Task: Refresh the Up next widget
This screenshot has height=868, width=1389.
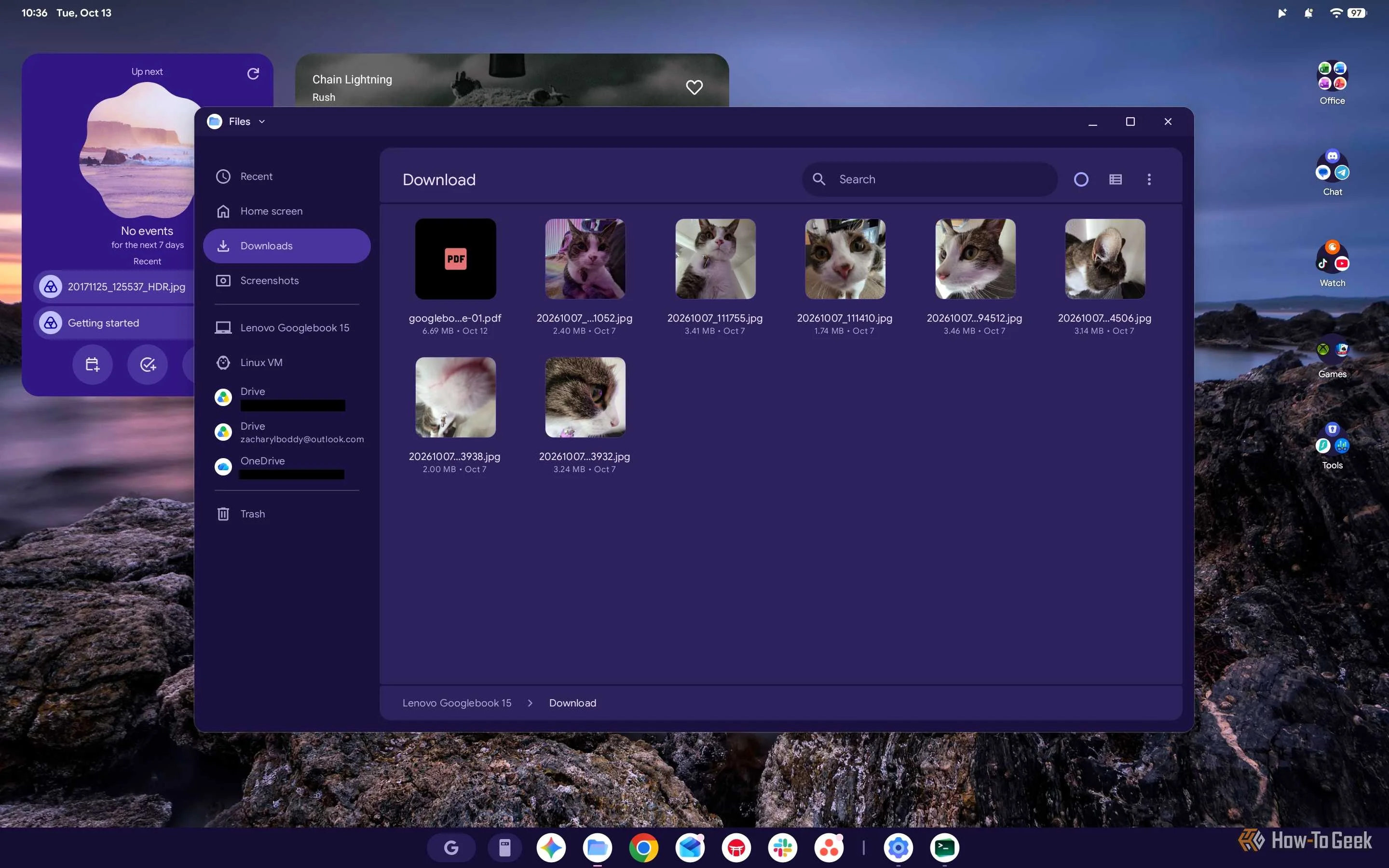Action: [253, 73]
